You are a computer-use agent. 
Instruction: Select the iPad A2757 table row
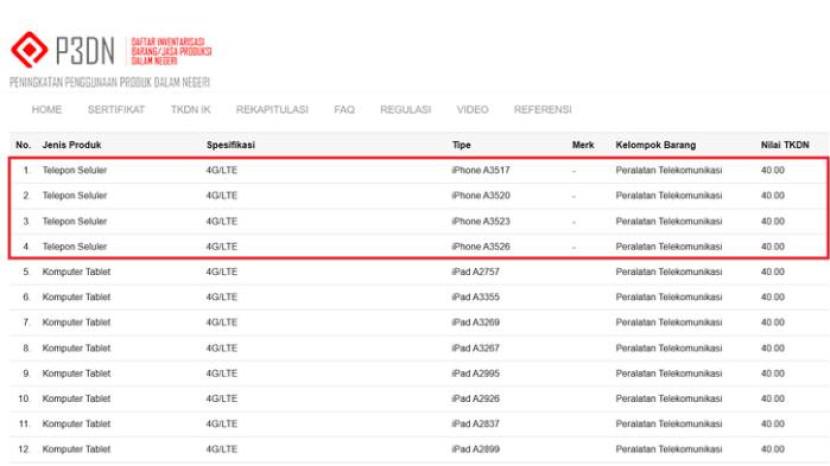pos(474,272)
